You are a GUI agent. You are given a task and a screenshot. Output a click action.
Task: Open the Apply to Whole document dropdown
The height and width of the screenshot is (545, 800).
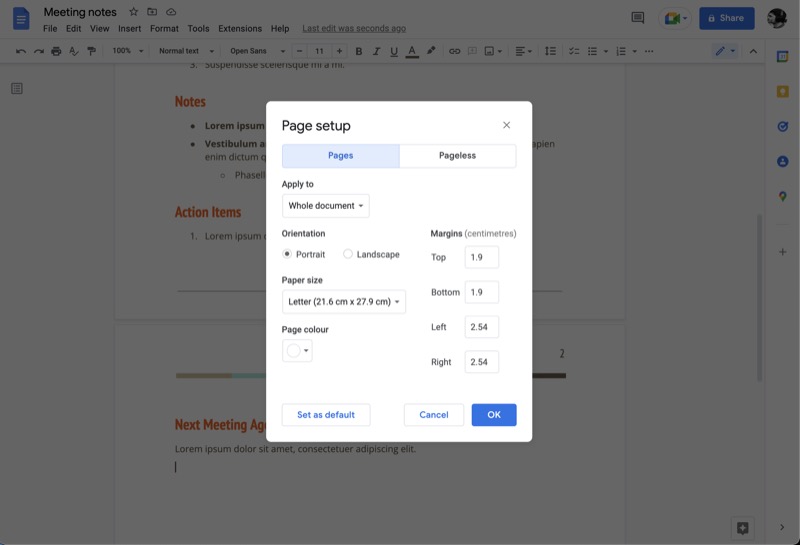326,206
